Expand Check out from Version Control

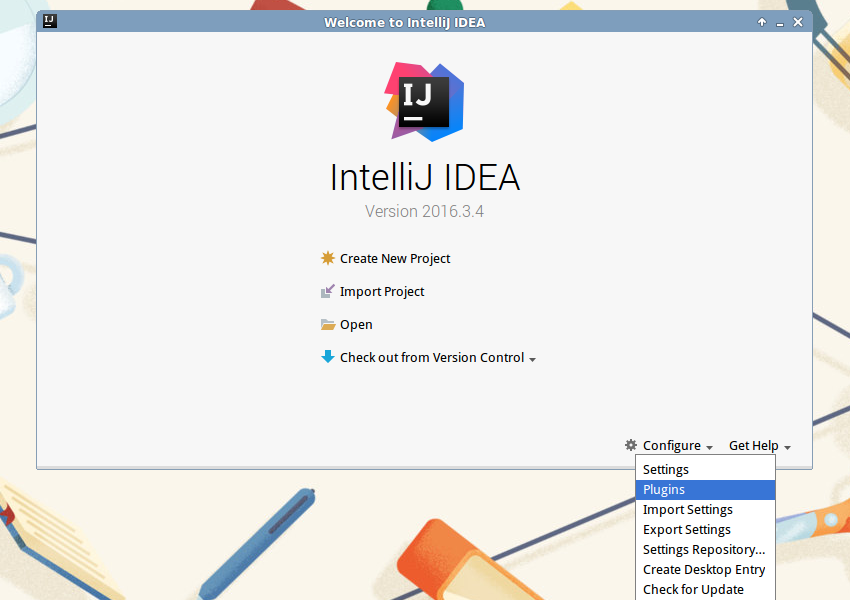(x=437, y=358)
